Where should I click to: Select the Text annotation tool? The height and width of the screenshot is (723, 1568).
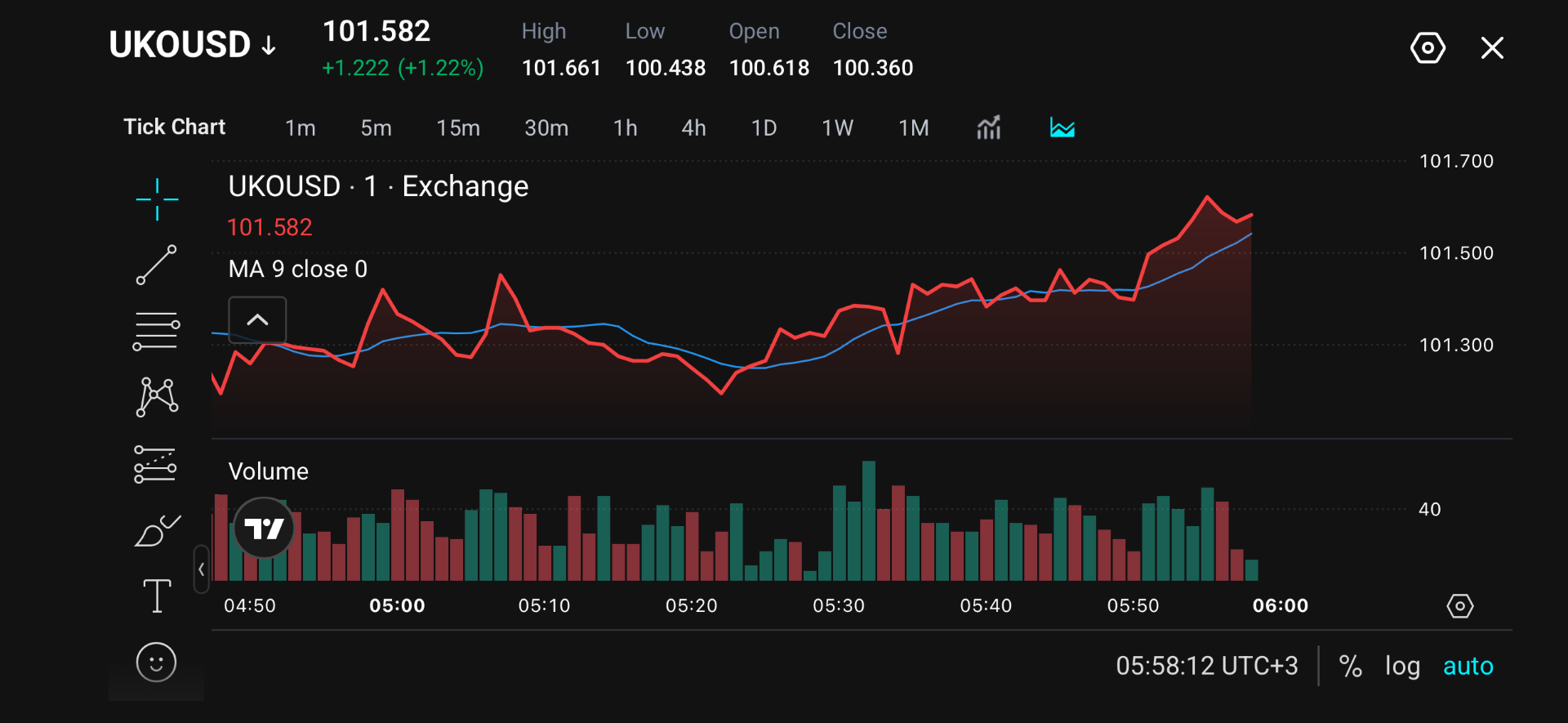pyautogui.click(x=157, y=596)
